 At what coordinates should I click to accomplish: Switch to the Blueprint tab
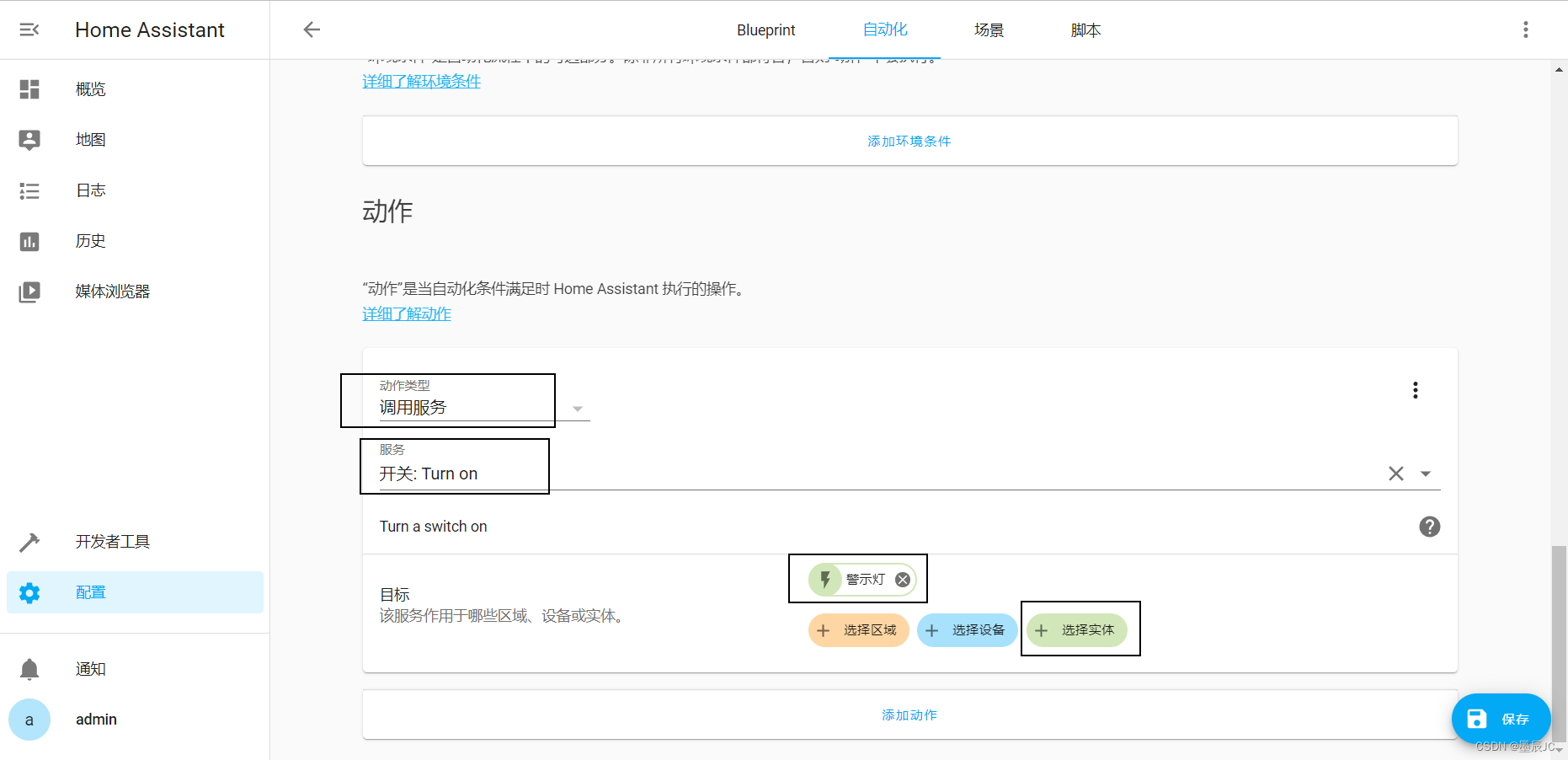[x=765, y=30]
